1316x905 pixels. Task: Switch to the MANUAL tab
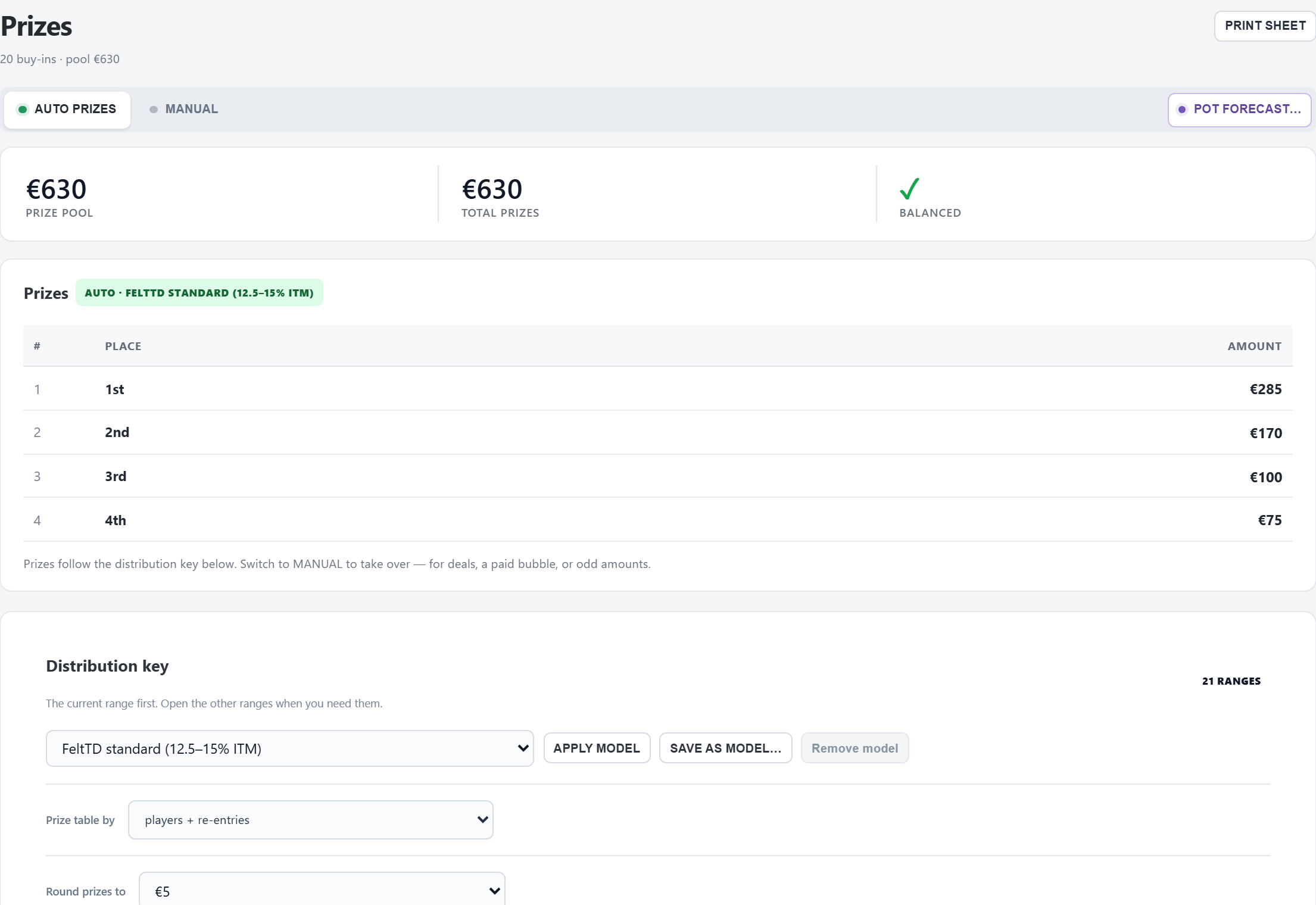tap(183, 110)
